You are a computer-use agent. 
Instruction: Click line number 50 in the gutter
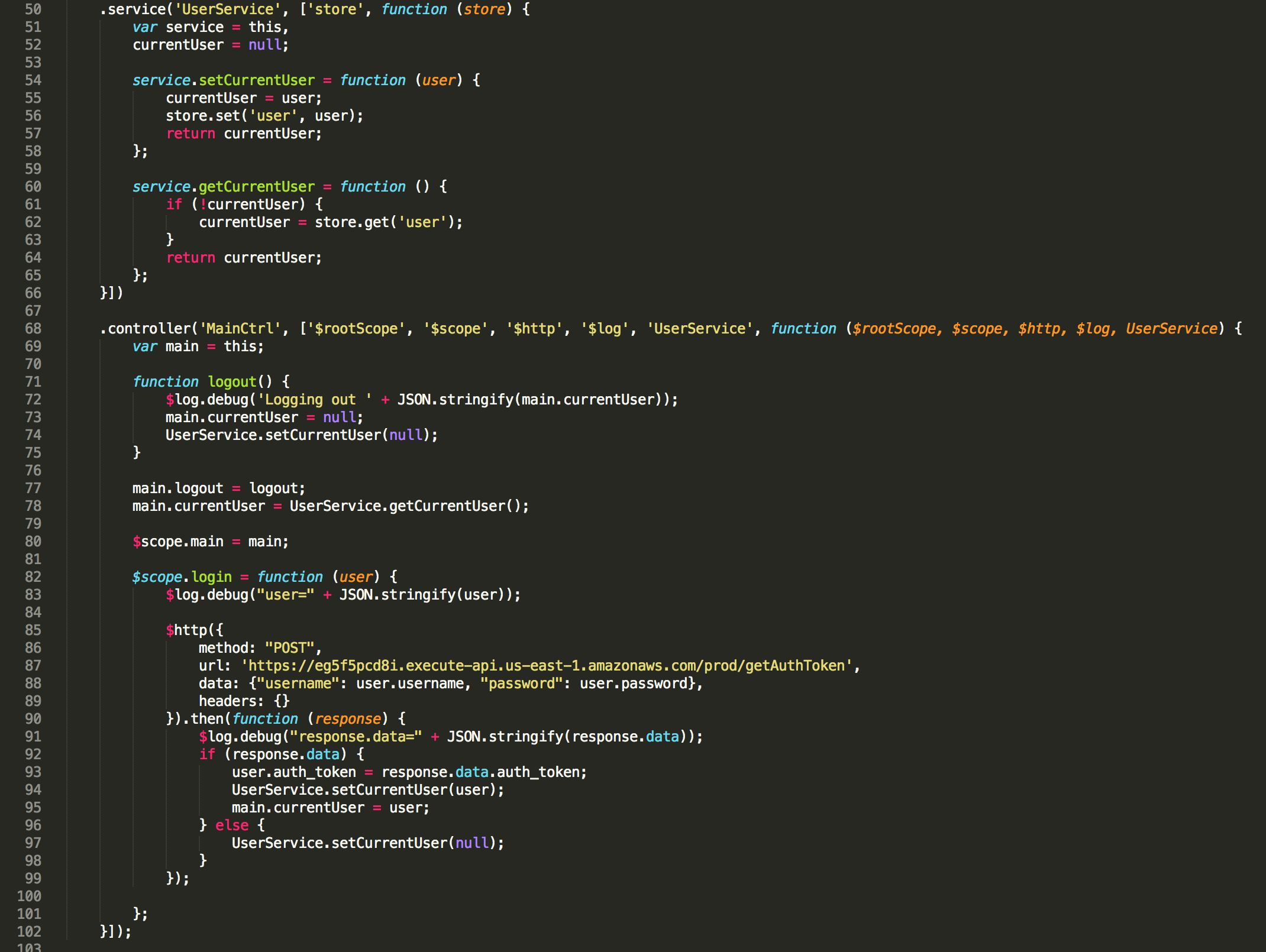coord(33,9)
